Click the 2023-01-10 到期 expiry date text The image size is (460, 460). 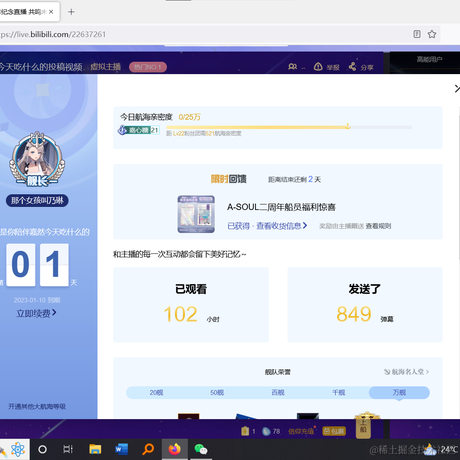(x=37, y=300)
